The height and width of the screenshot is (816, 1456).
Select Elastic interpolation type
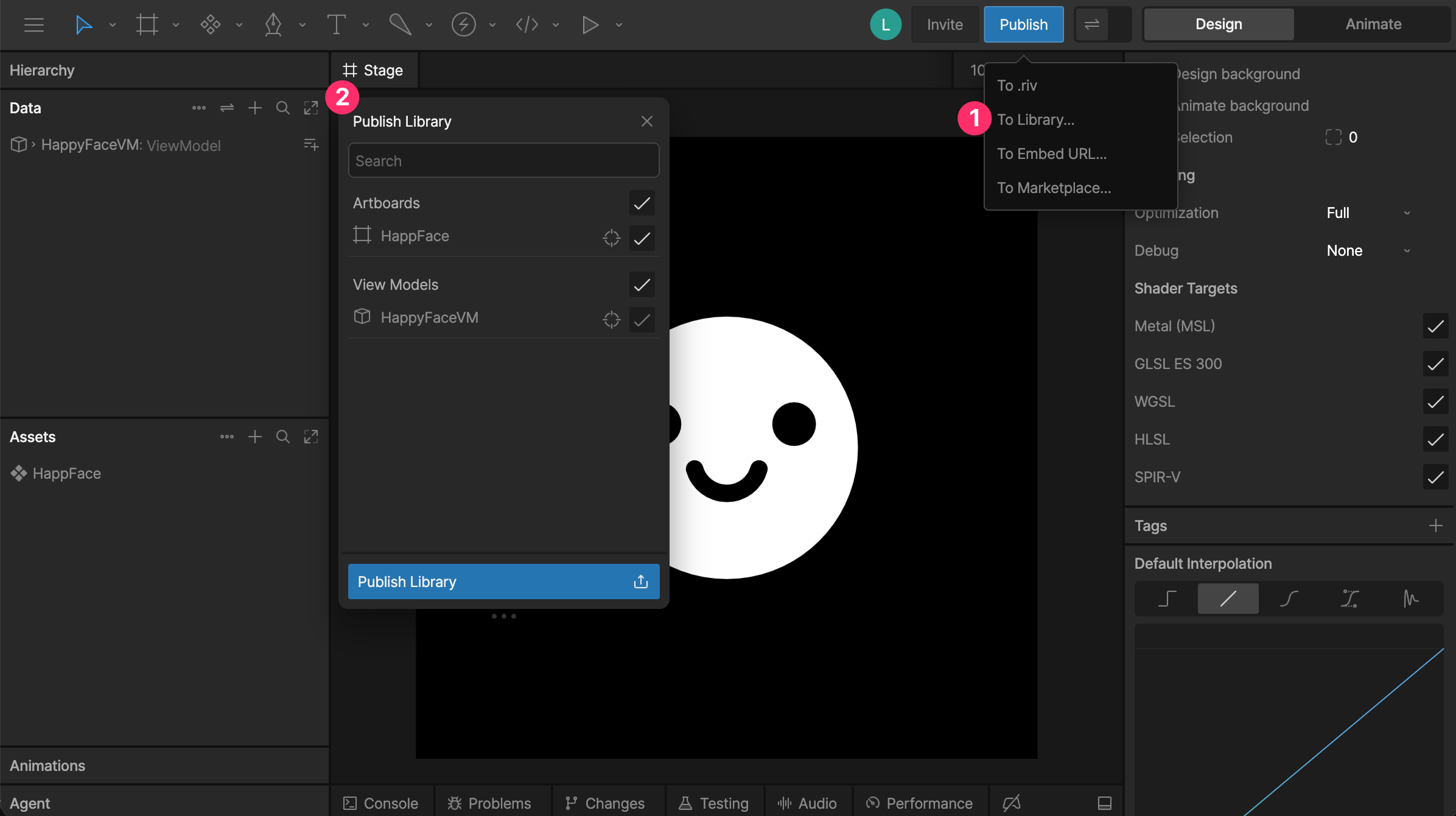tap(1410, 599)
